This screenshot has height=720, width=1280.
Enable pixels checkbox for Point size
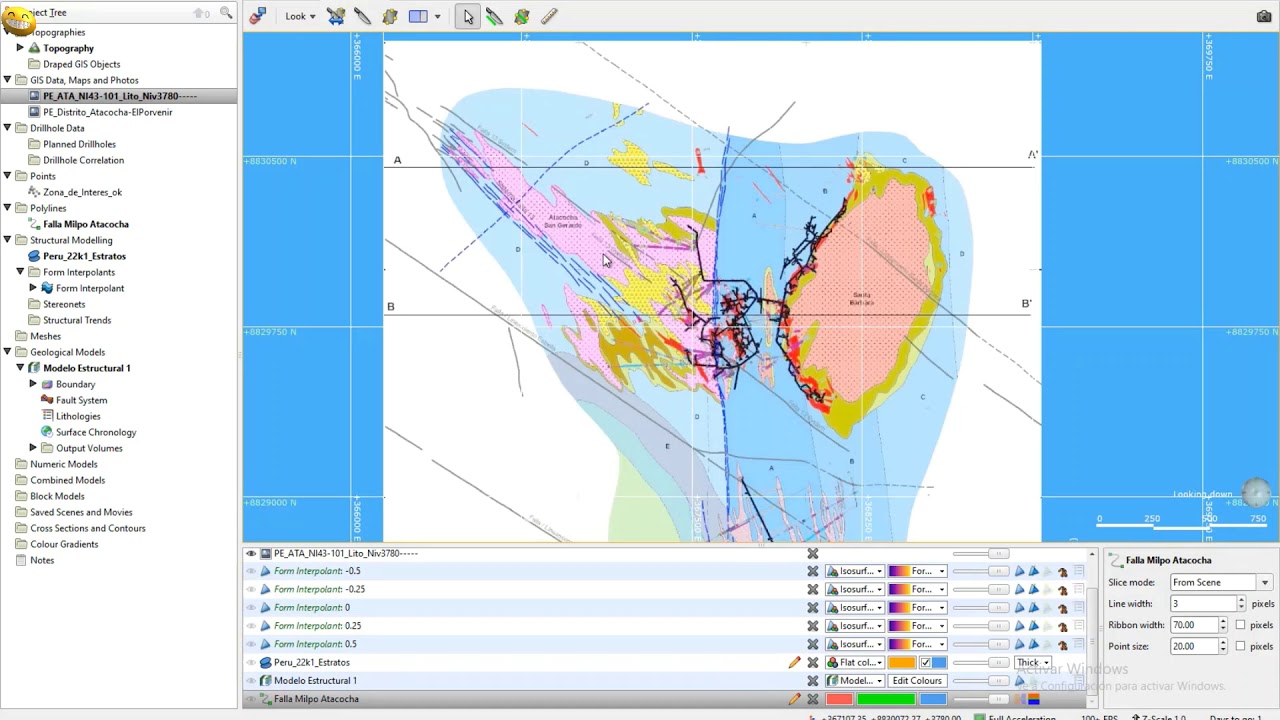click(x=1240, y=647)
